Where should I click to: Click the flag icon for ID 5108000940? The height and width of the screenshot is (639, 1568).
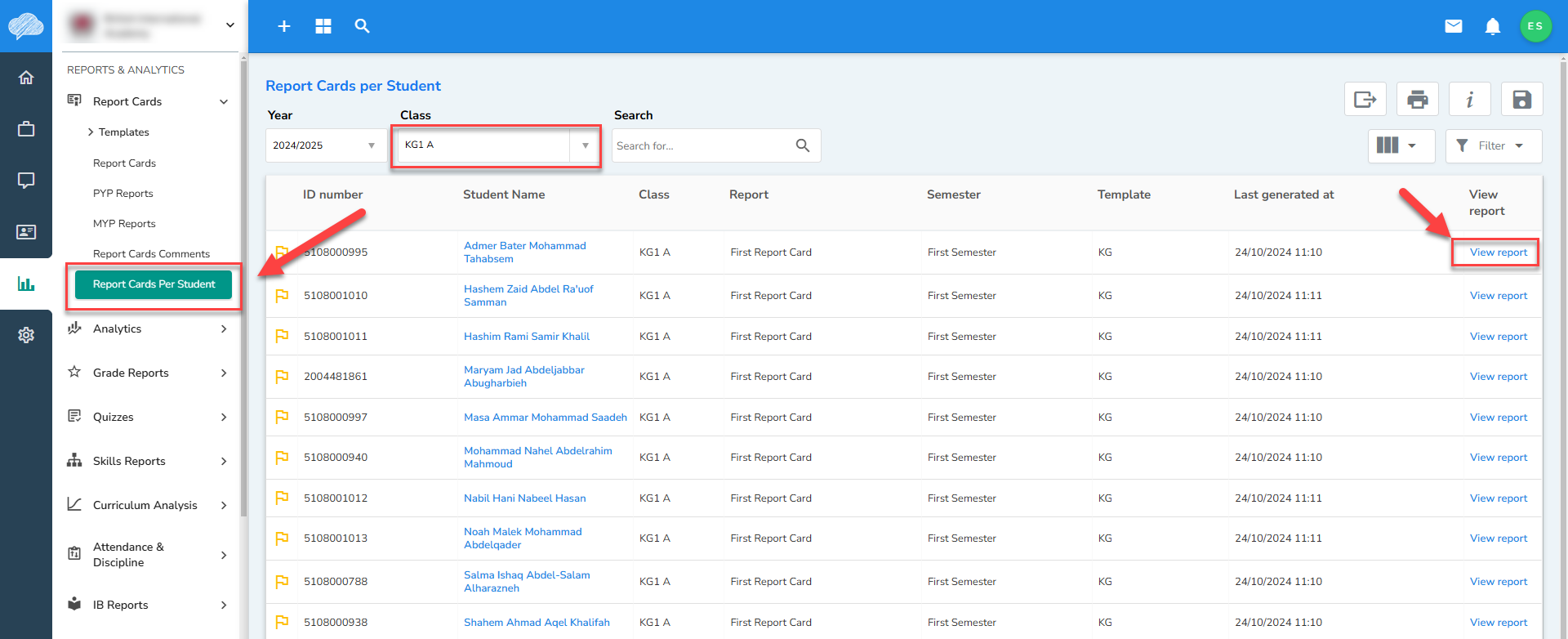click(x=282, y=457)
